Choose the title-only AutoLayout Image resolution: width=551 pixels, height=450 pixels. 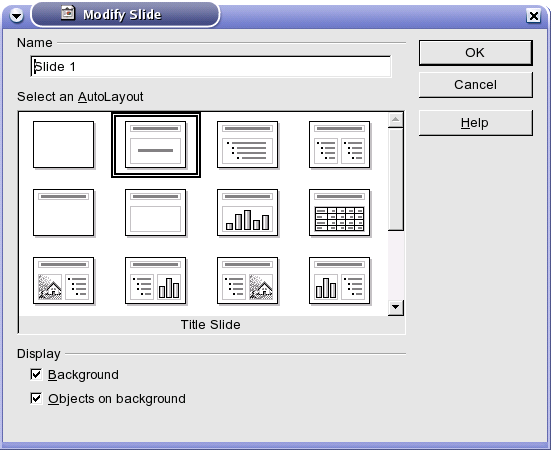tap(64, 213)
